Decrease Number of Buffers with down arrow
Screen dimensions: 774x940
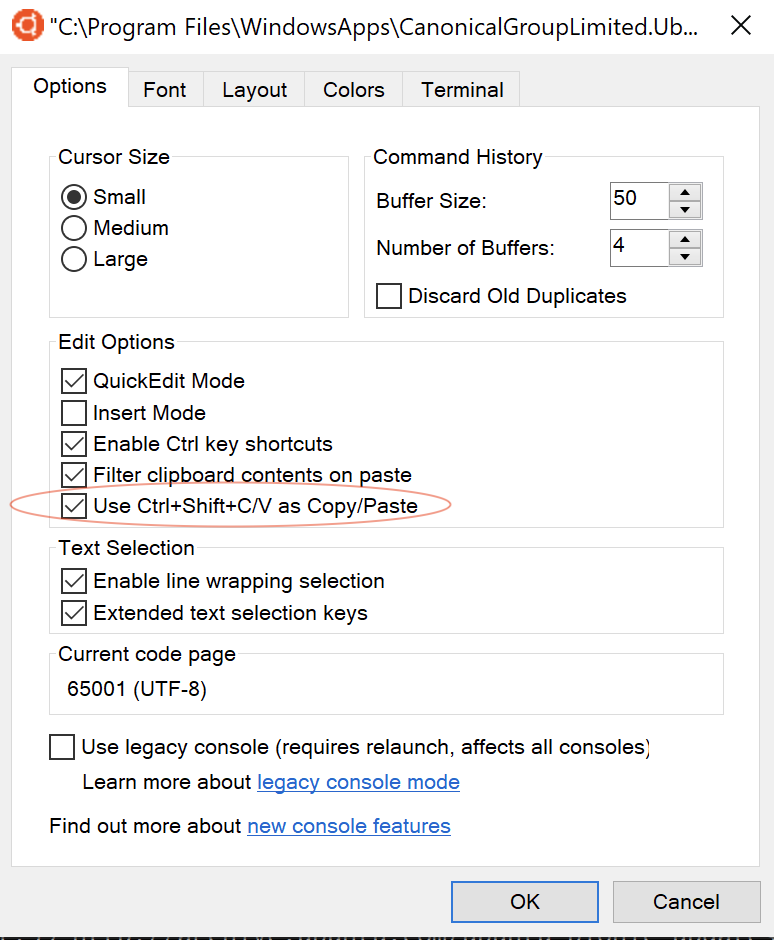[685, 257]
